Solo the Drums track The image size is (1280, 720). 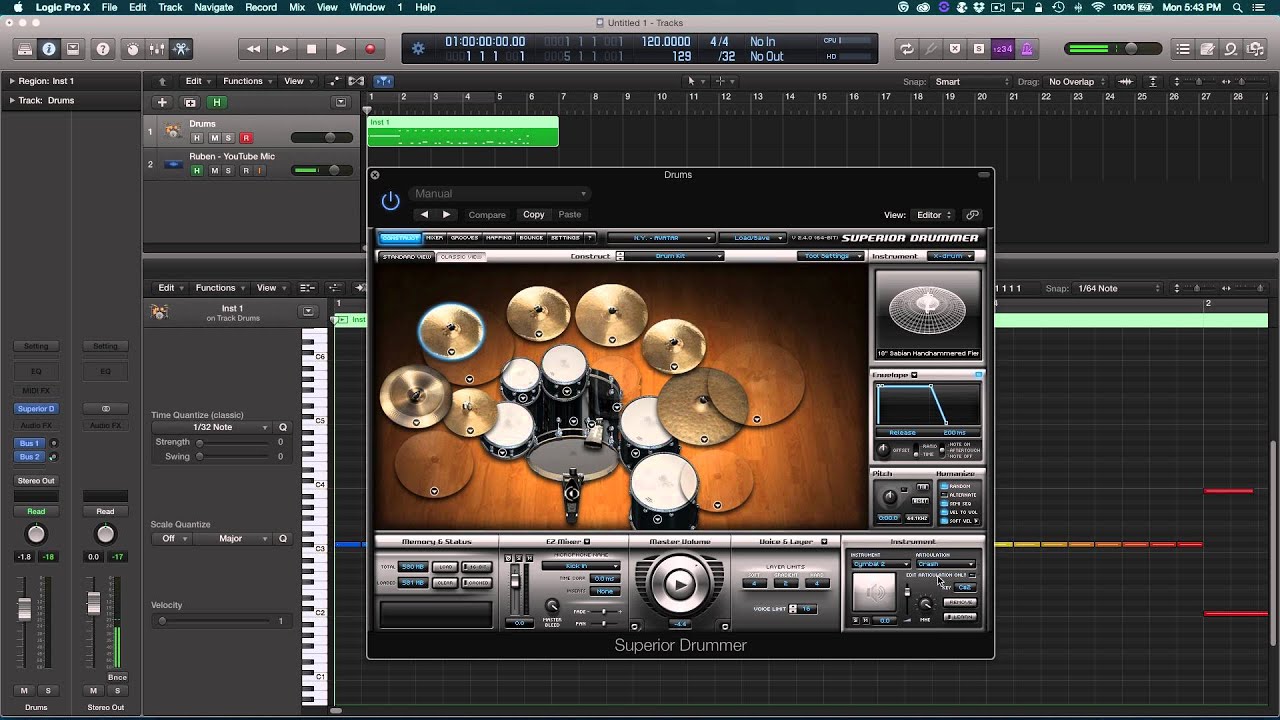[x=228, y=138]
